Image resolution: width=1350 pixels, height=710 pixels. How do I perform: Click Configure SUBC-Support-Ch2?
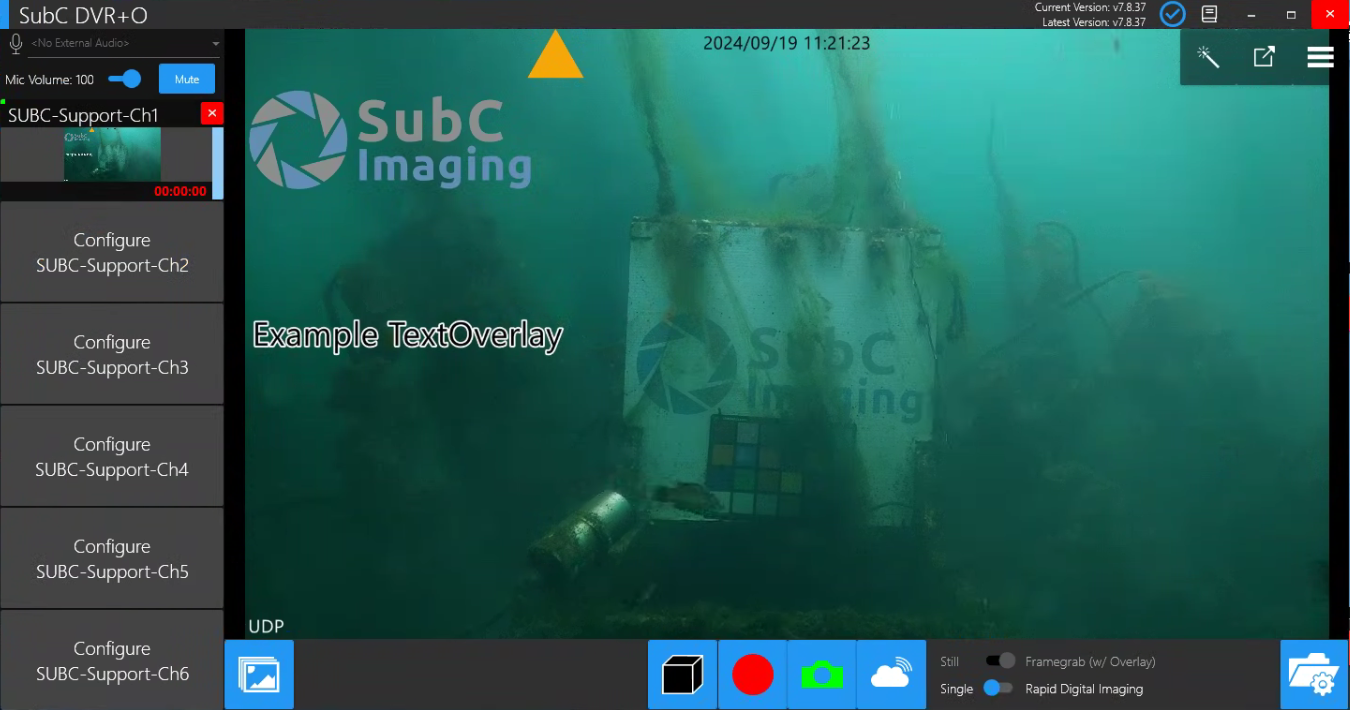[112, 253]
